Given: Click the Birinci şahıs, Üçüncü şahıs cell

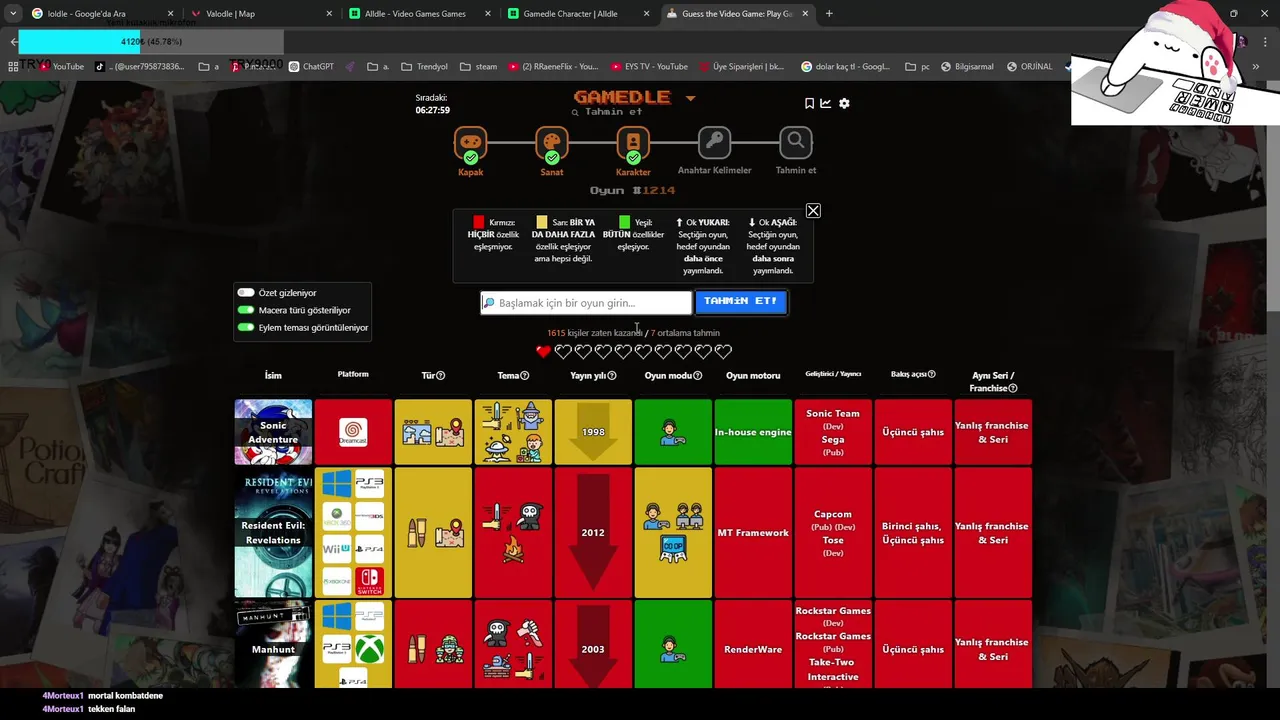Looking at the screenshot, I should [913, 533].
